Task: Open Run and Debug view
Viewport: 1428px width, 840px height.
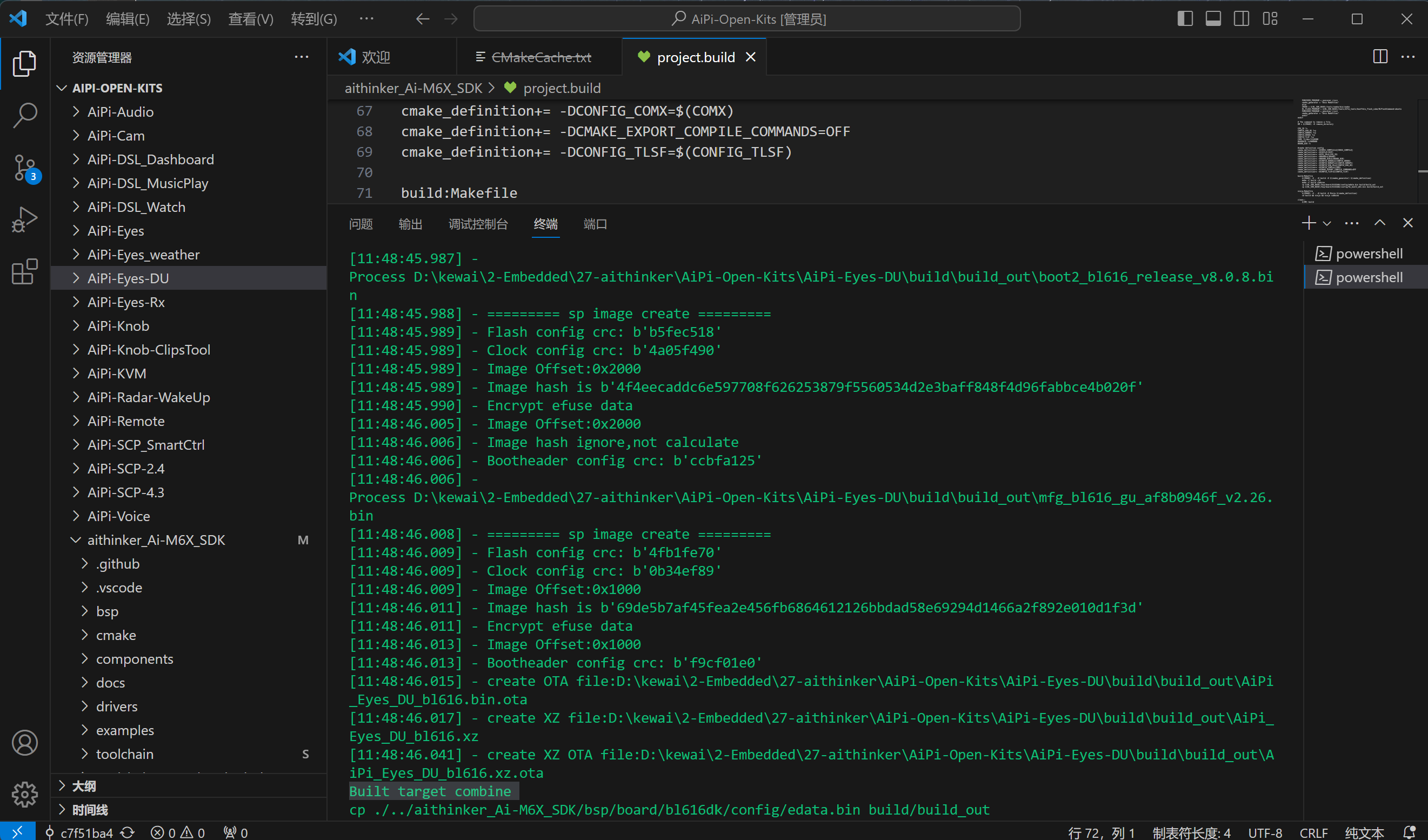Action: [24, 219]
